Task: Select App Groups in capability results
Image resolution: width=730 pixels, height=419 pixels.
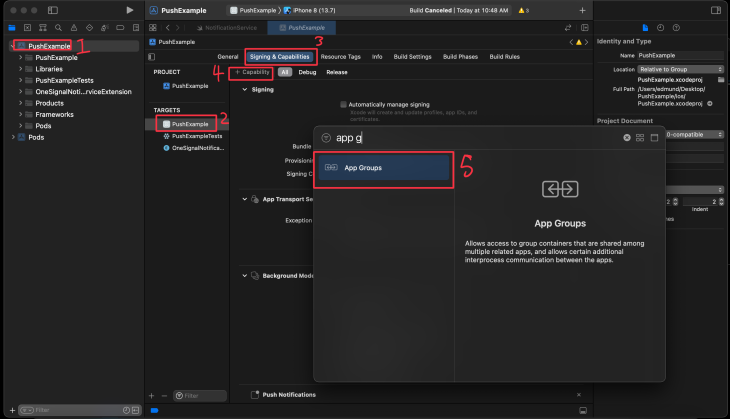Action: 385,168
